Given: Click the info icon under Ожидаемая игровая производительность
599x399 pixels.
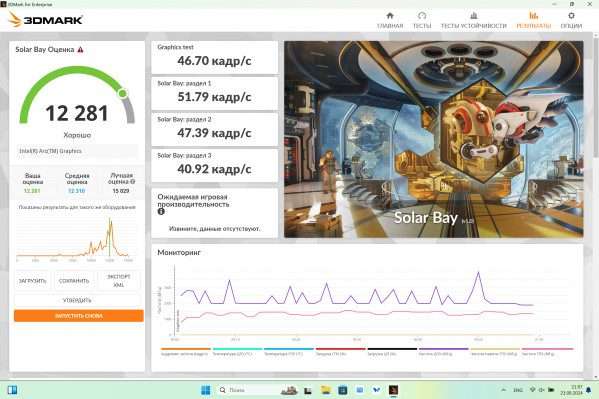Looking at the screenshot, I should pyautogui.click(x=161, y=211).
